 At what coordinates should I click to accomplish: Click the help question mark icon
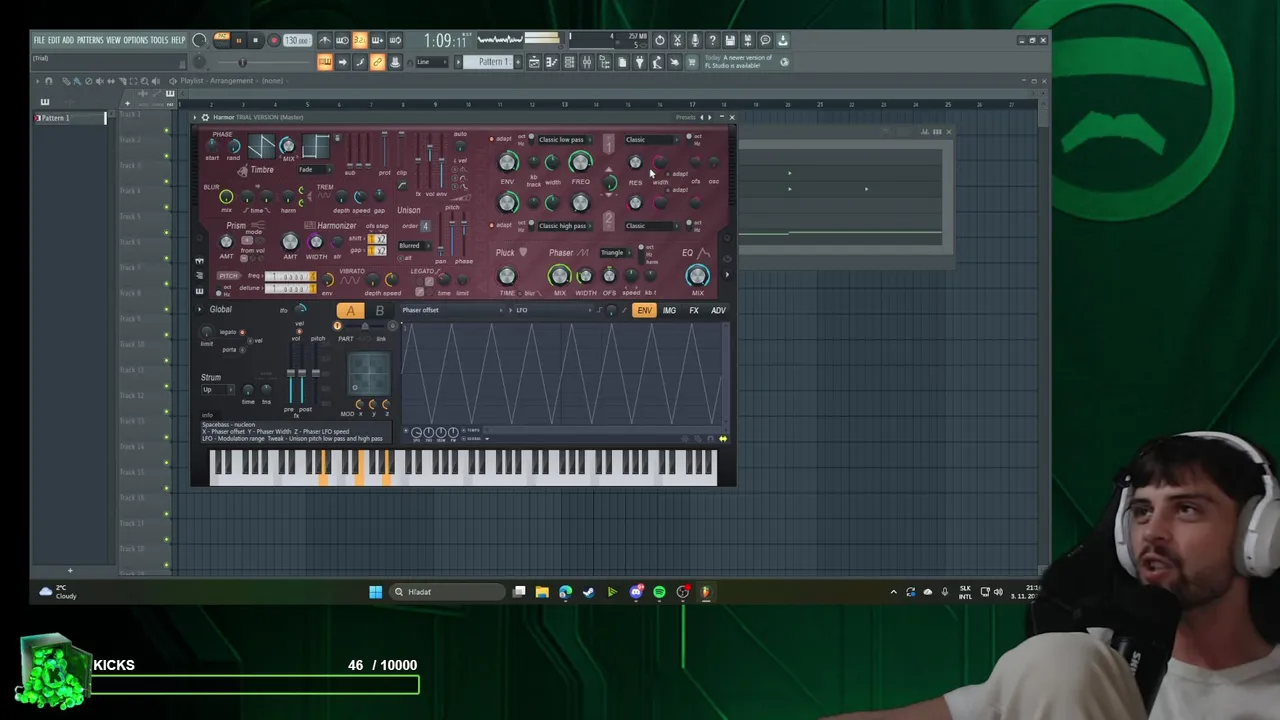712,40
